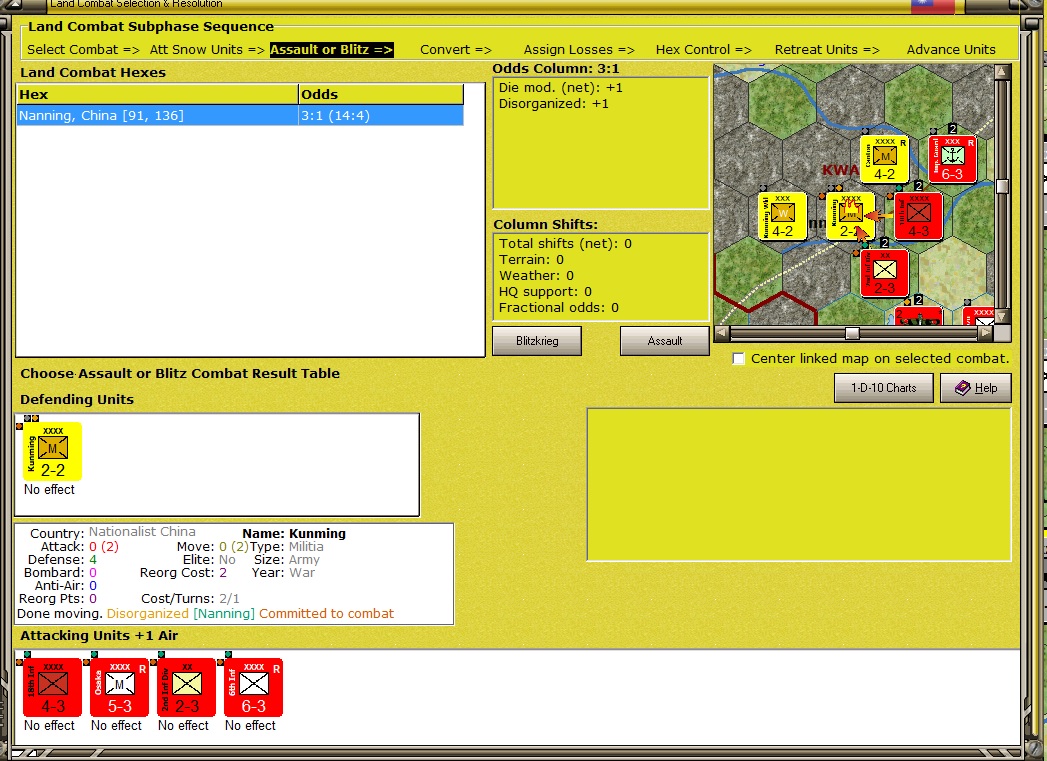Click the map vertical scrollbar up arrow
This screenshot has width=1047, height=761.
pos(1002,71)
